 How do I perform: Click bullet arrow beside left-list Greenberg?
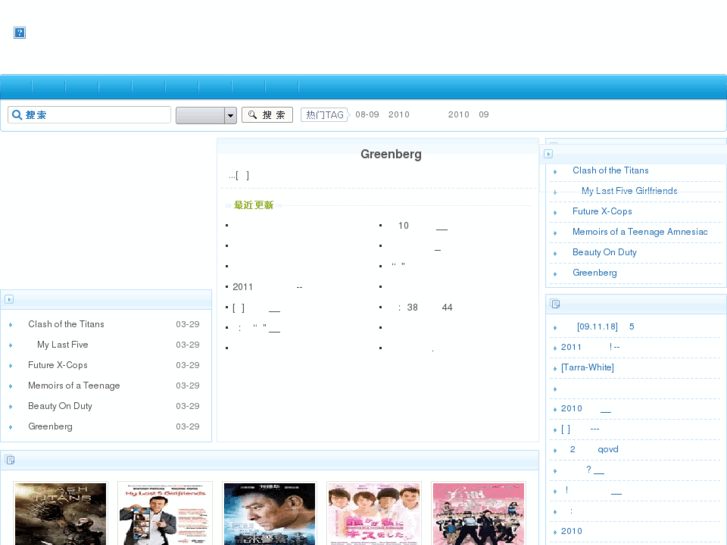pyautogui.click(x=11, y=427)
